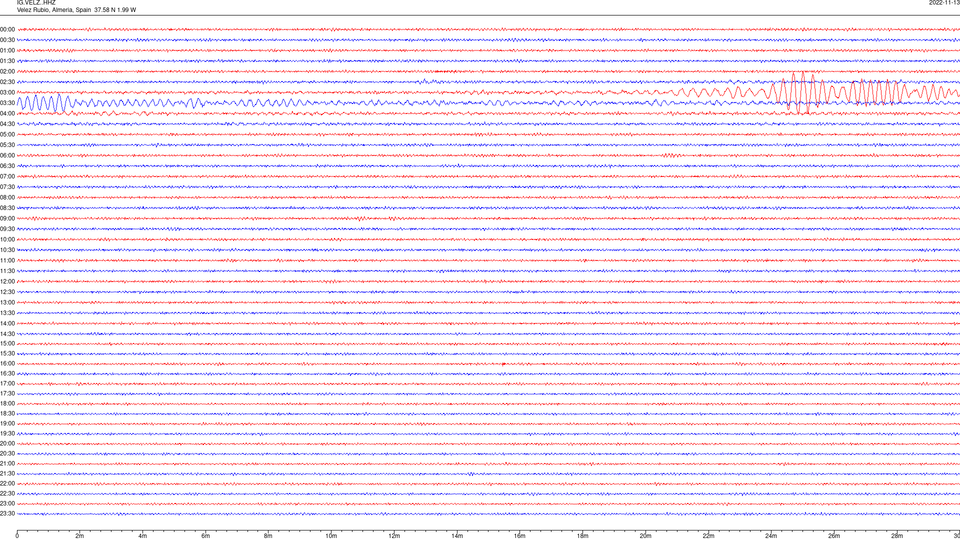Click the 10:30 time label

(x=7, y=250)
